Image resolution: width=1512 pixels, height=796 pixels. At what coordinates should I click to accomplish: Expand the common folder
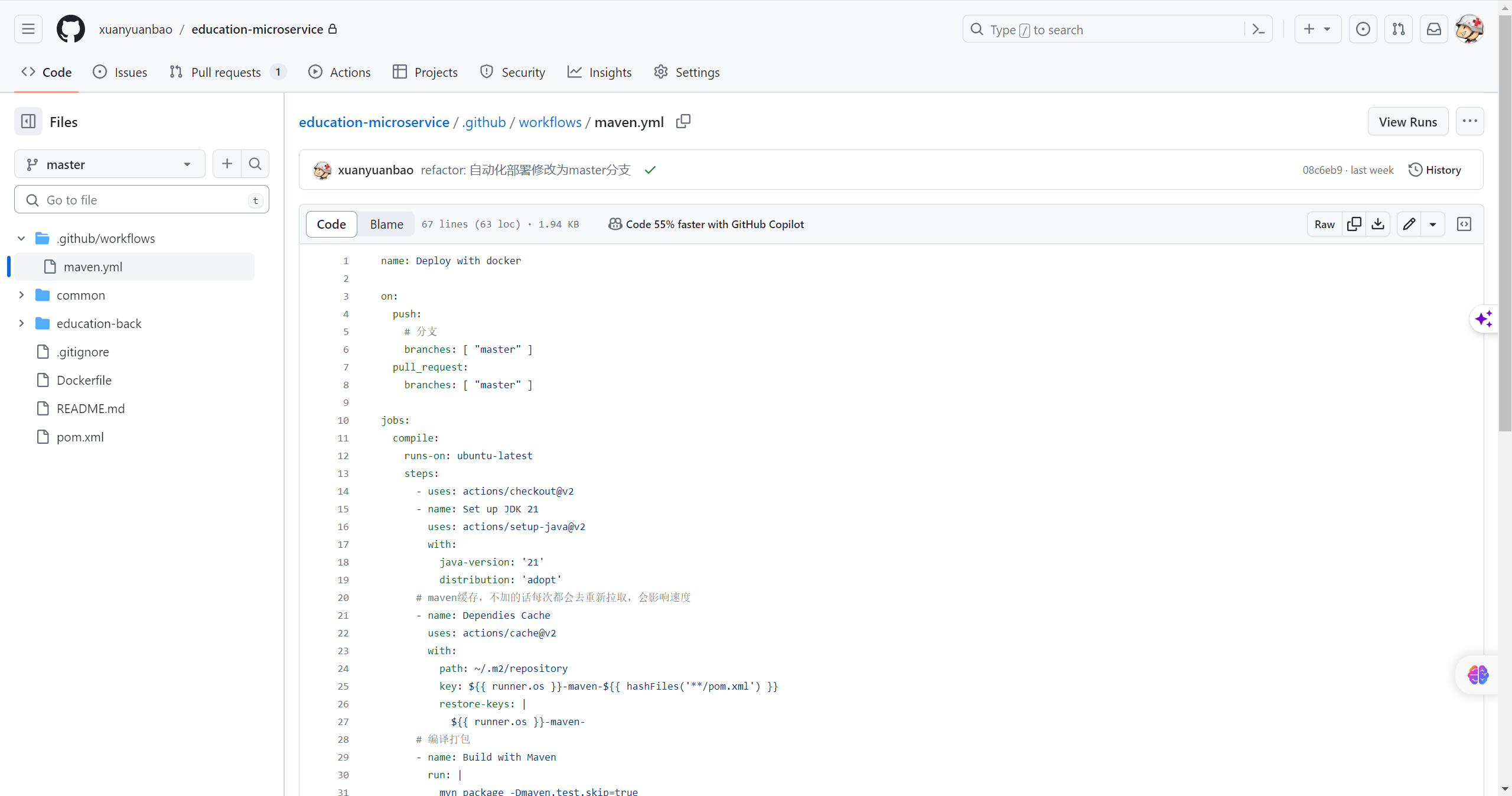click(x=21, y=295)
